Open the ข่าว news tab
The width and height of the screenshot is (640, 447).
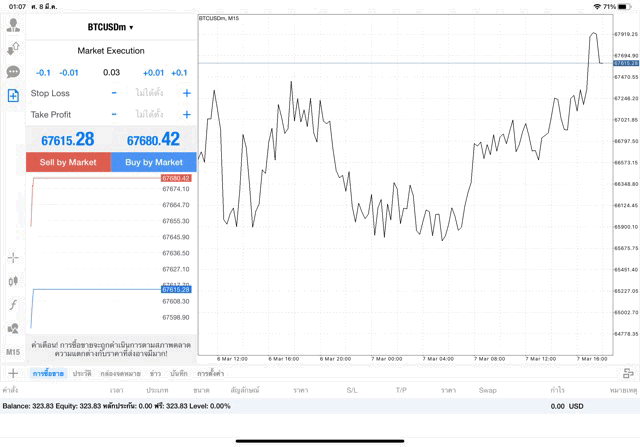155,373
